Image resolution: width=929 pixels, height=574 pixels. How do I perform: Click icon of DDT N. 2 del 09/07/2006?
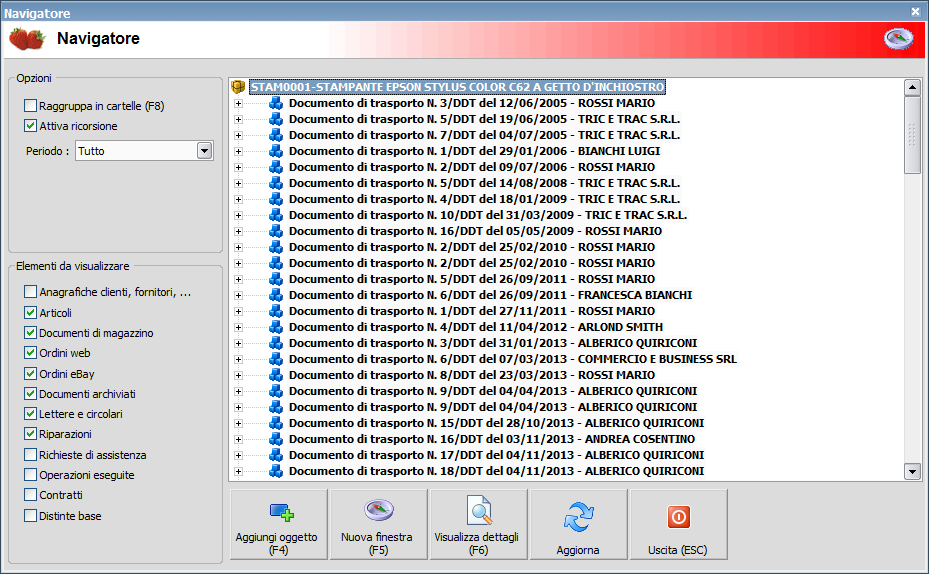coord(276,167)
